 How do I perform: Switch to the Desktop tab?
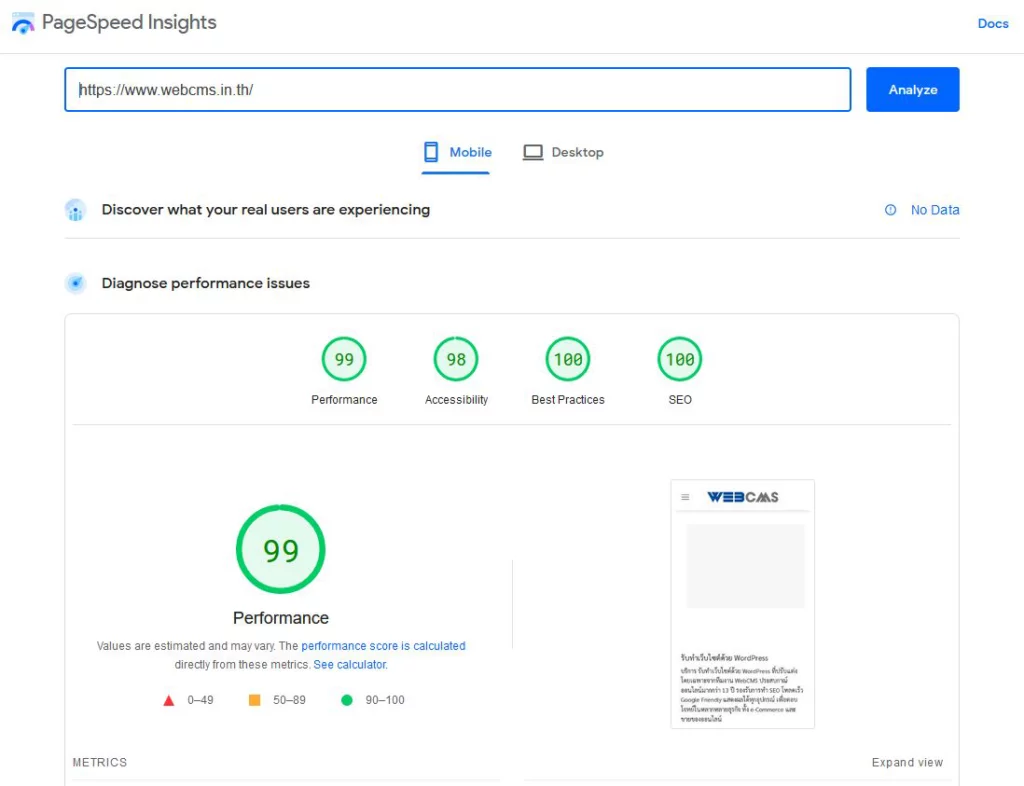coord(564,152)
